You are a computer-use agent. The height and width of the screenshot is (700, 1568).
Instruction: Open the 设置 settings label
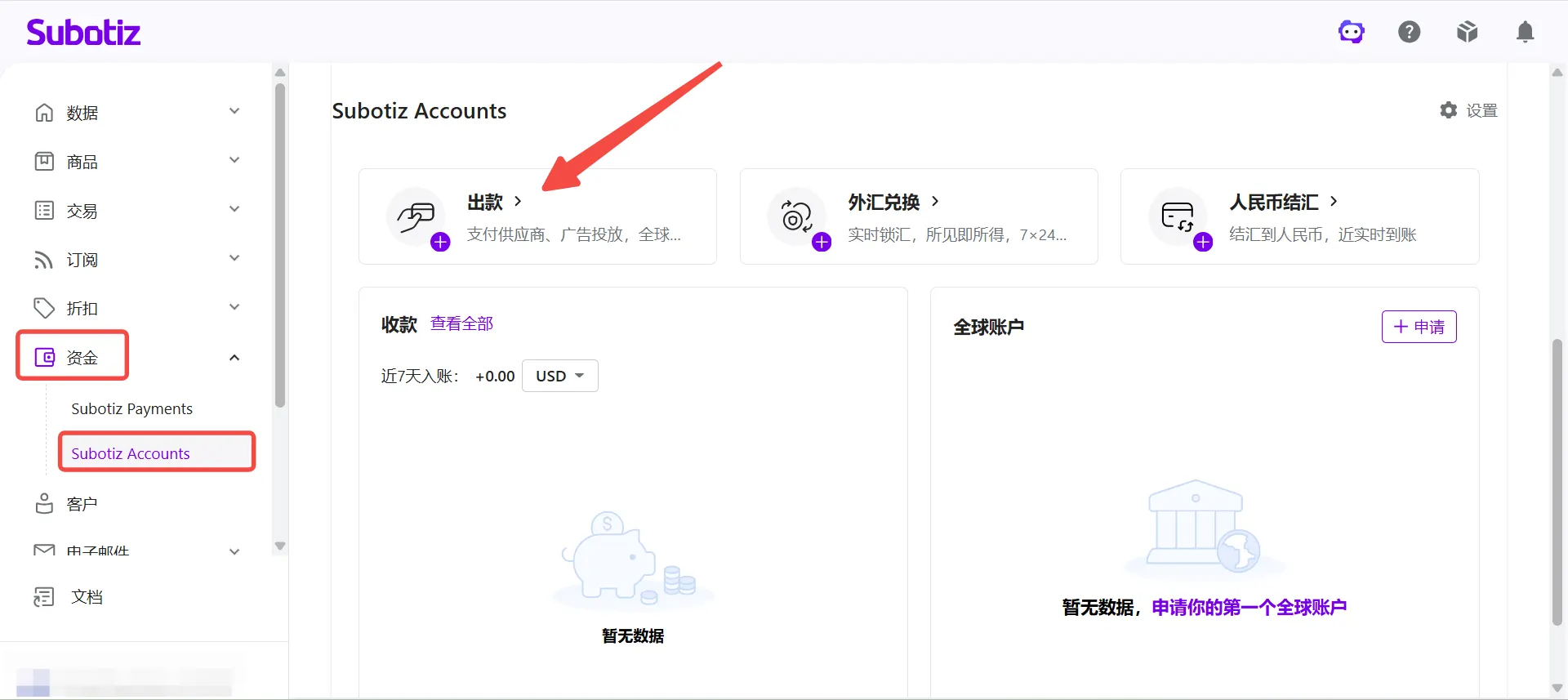point(1482,110)
